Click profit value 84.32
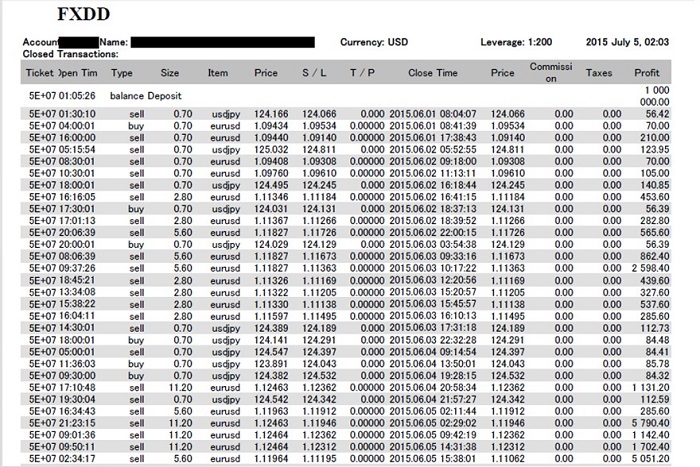Viewport: 700px width, 467px height. point(658,375)
